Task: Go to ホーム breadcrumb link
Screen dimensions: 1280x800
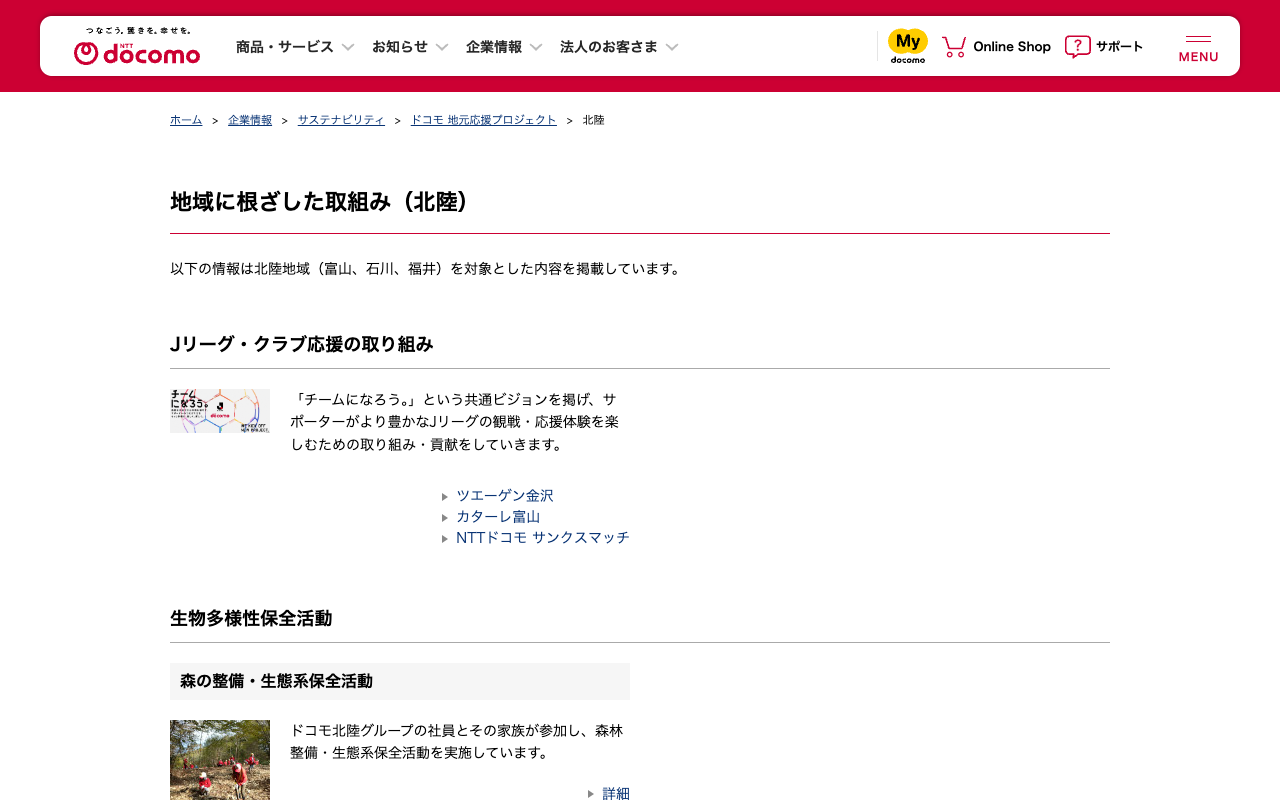Action: 186,120
